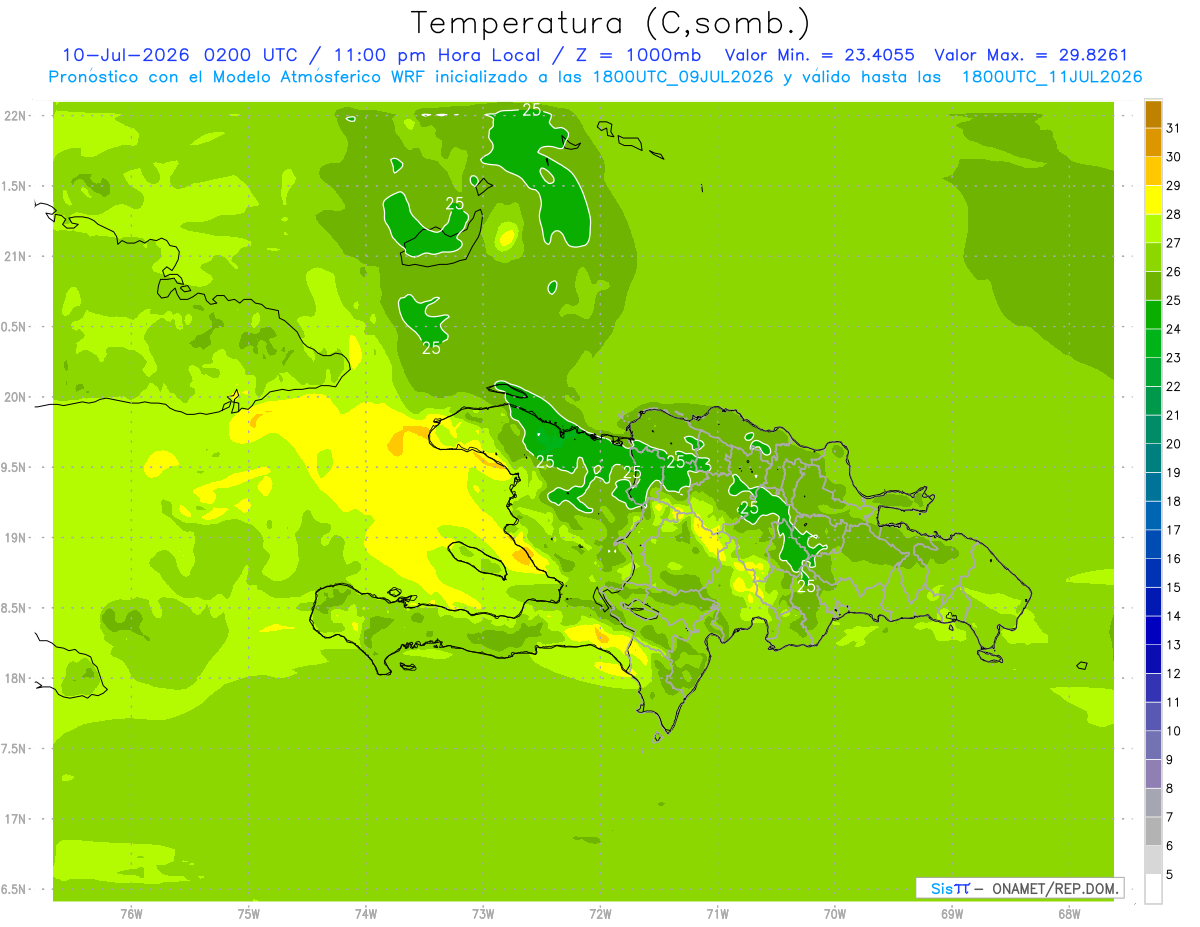
Task: Click the purple legend band between 9 and 10
Action: [x=1153, y=745]
